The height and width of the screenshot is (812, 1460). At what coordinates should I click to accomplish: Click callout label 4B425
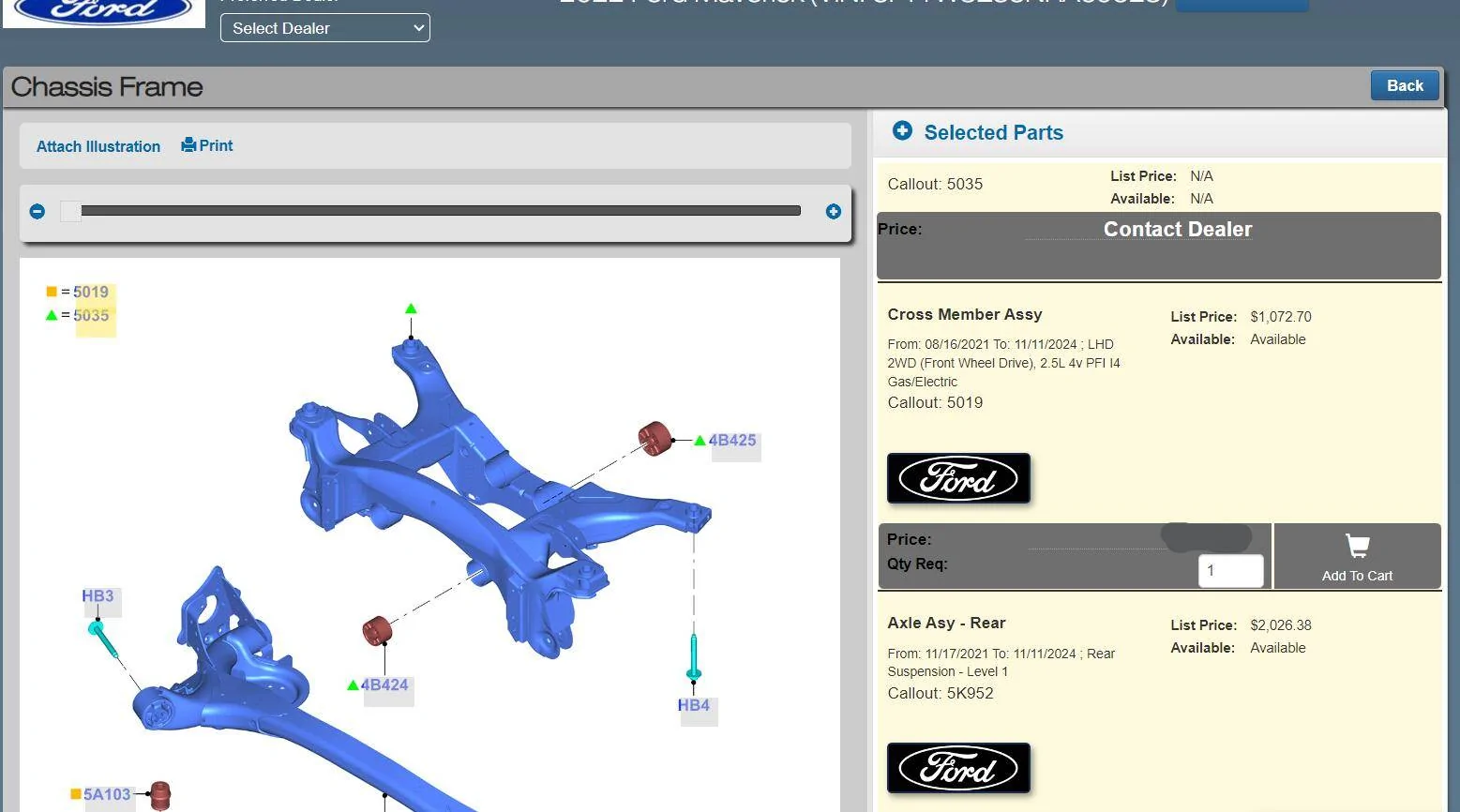click(732, 441)
